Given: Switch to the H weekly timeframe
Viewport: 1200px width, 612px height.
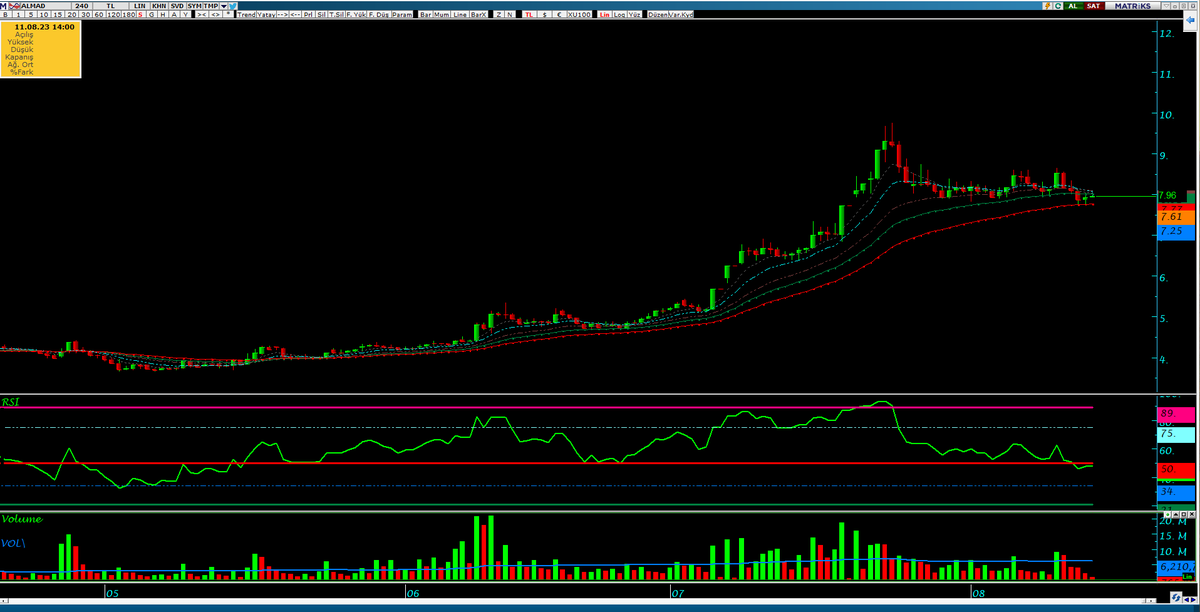Looking at the screenshot, I should coord(162,16).
